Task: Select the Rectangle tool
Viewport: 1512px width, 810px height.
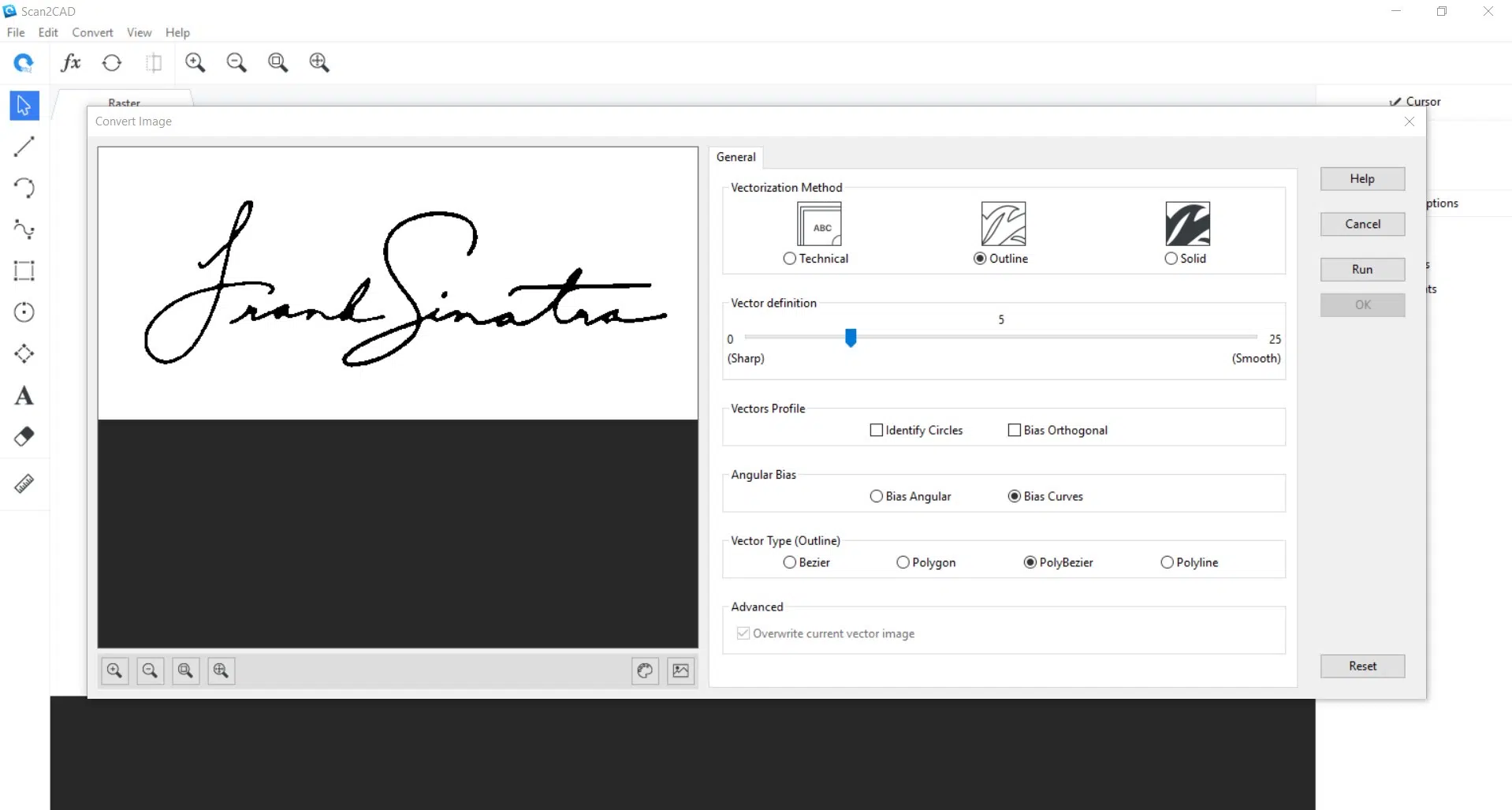Action: tap(24, 271)
